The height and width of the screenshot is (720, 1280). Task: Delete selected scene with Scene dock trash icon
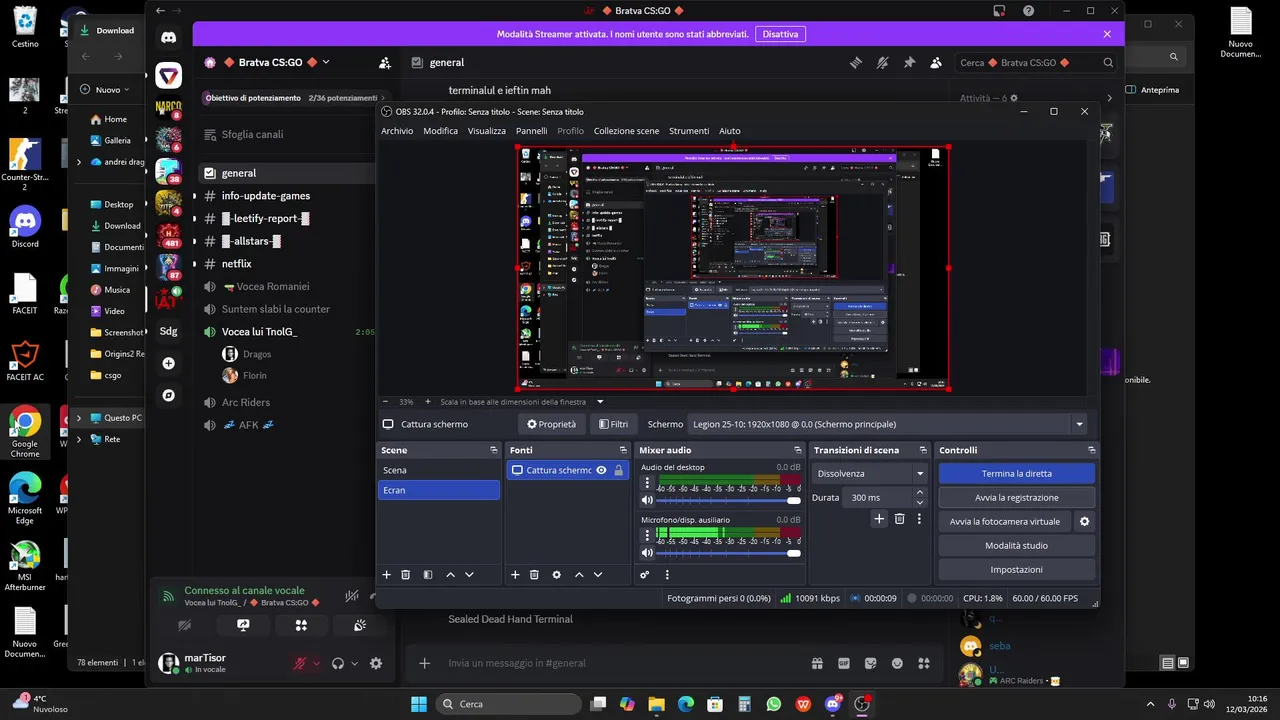[405, 575]
